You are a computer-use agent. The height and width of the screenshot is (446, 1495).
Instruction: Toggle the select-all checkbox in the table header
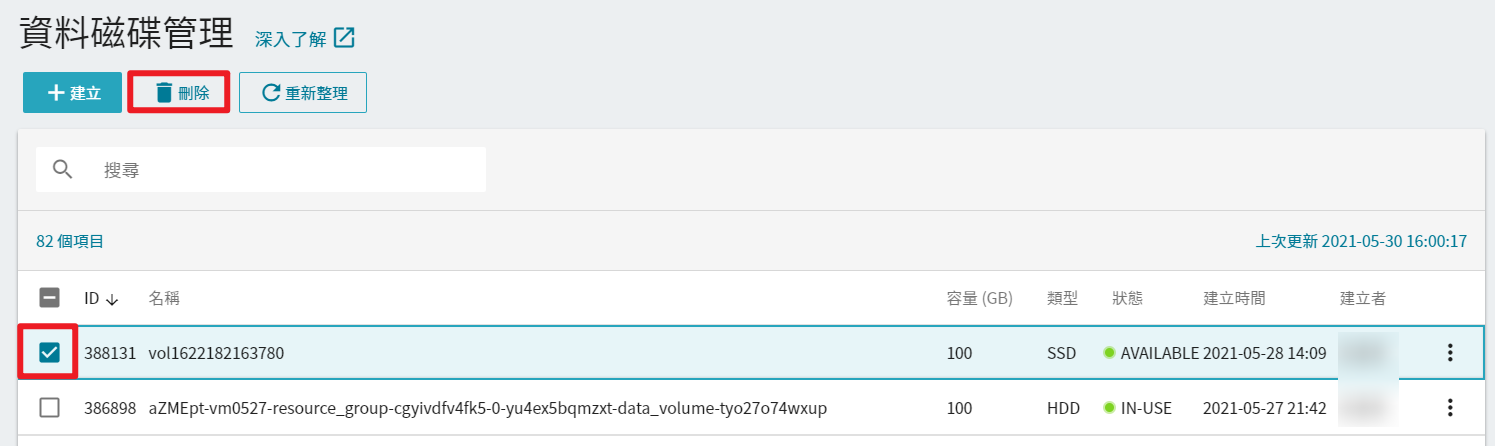coord(49,298)
